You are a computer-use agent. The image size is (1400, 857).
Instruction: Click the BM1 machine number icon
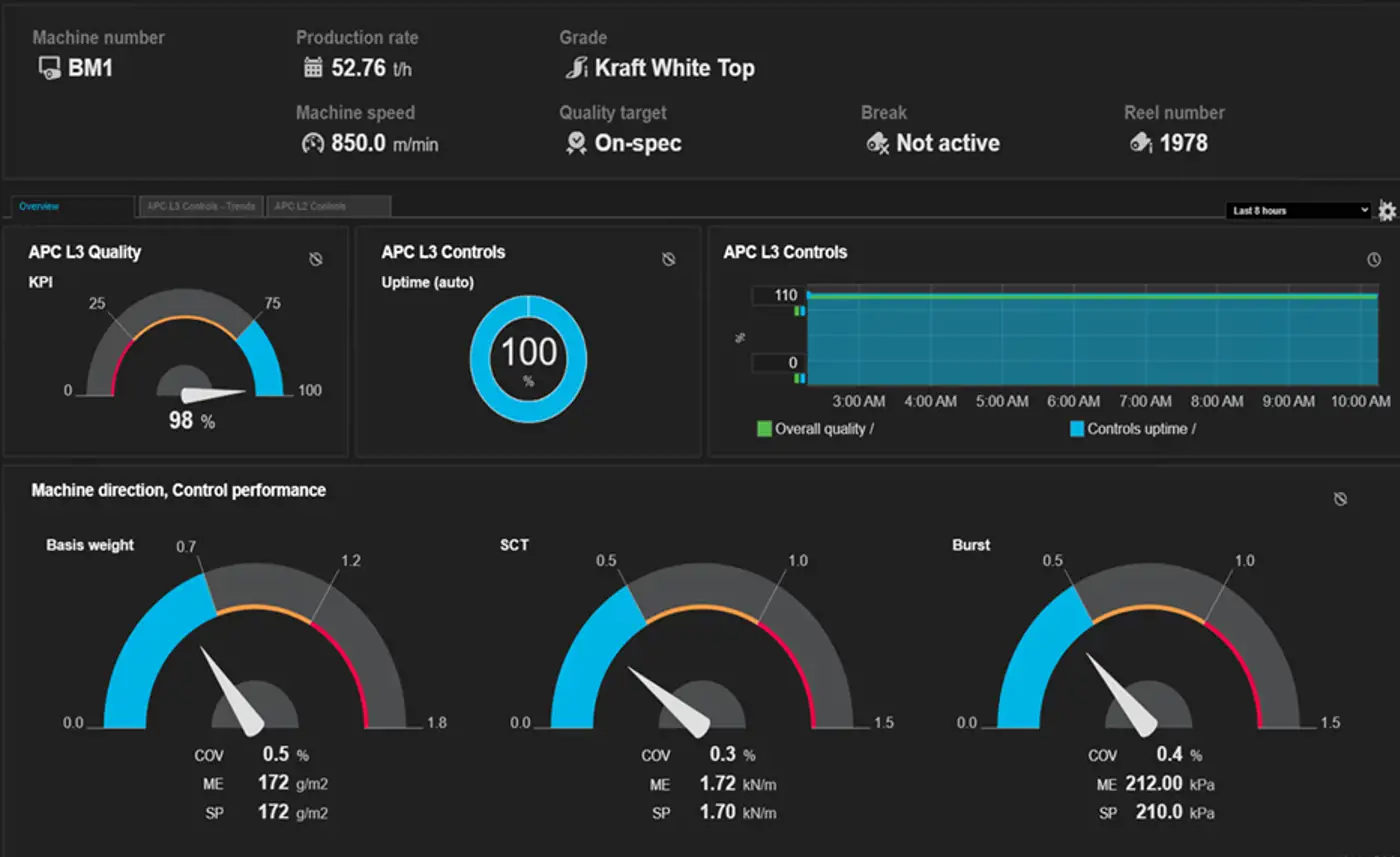point(49,69)
